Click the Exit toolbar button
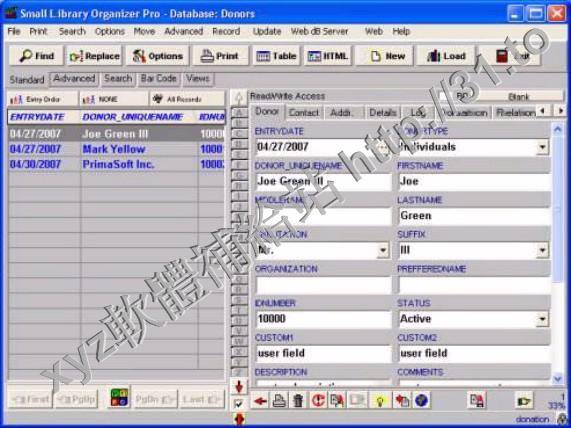Screen dimensions: 571x428 coord(510,56)
